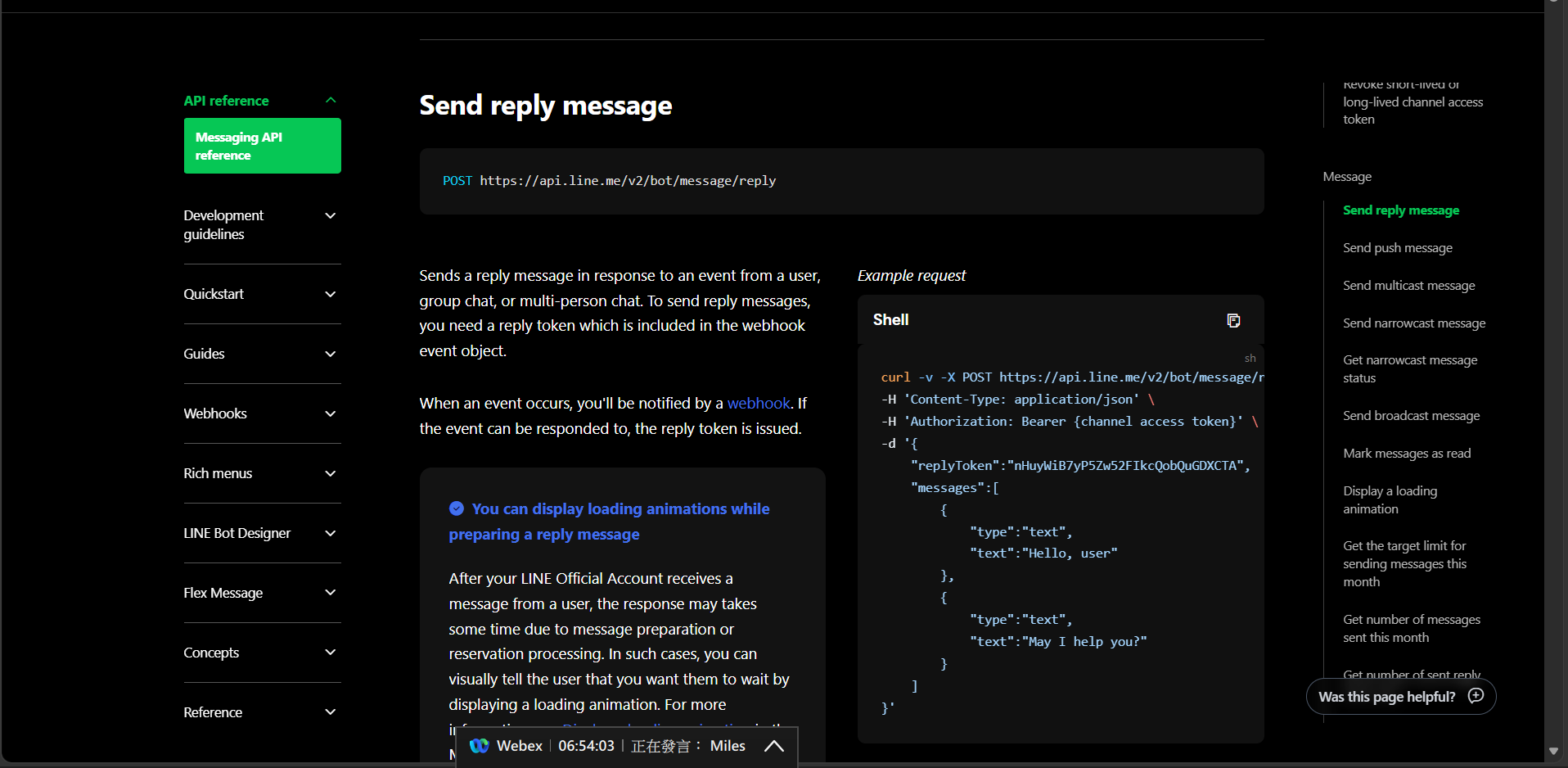Click the Example request label
The width and height of the screenshot is (1568, 768).
pos(912,276)
